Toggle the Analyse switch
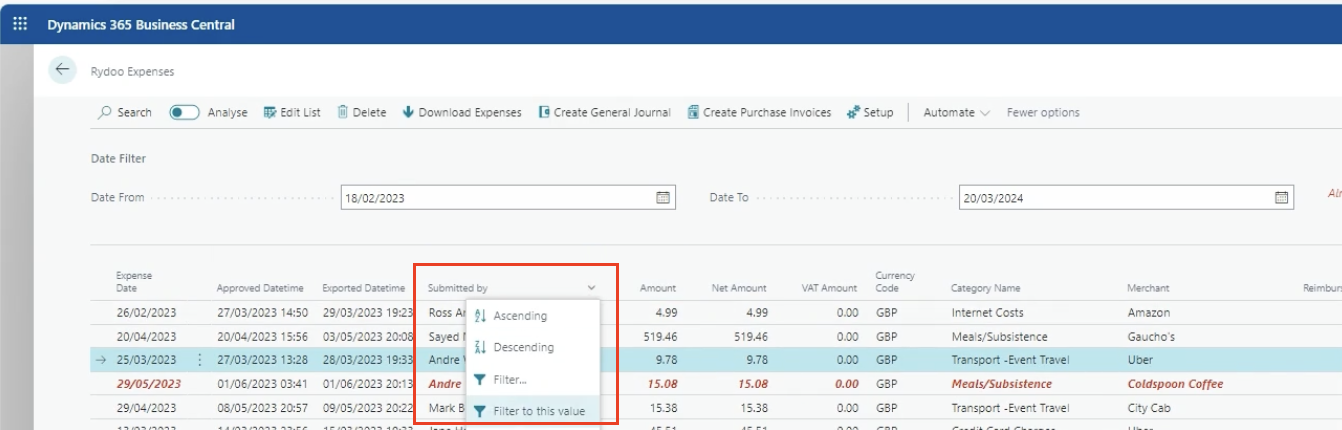The width and height of the screenshot is (1342, 430). [x=184, y=112]
